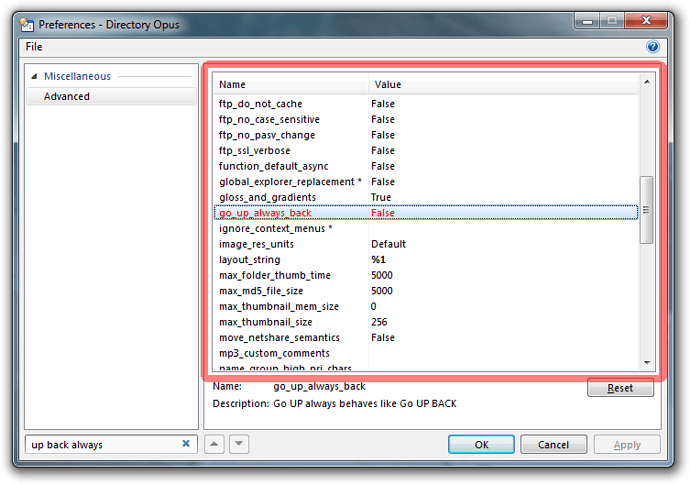Sort by the Name column header

(x=291, y=84)
